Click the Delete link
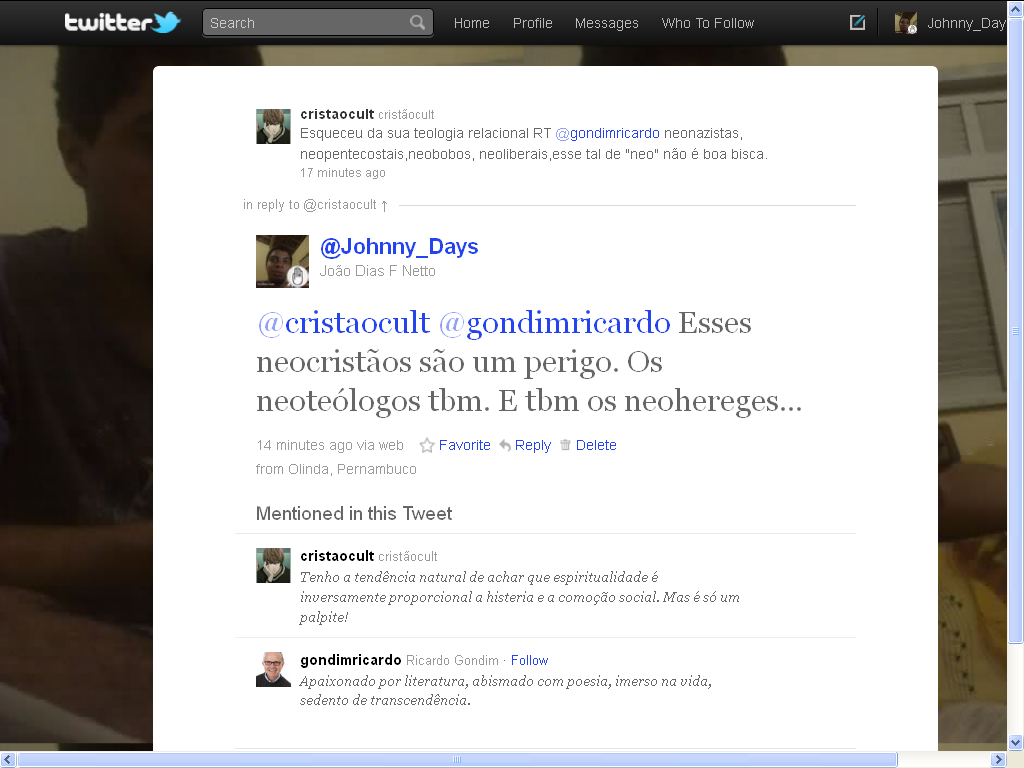 (596, 445)
